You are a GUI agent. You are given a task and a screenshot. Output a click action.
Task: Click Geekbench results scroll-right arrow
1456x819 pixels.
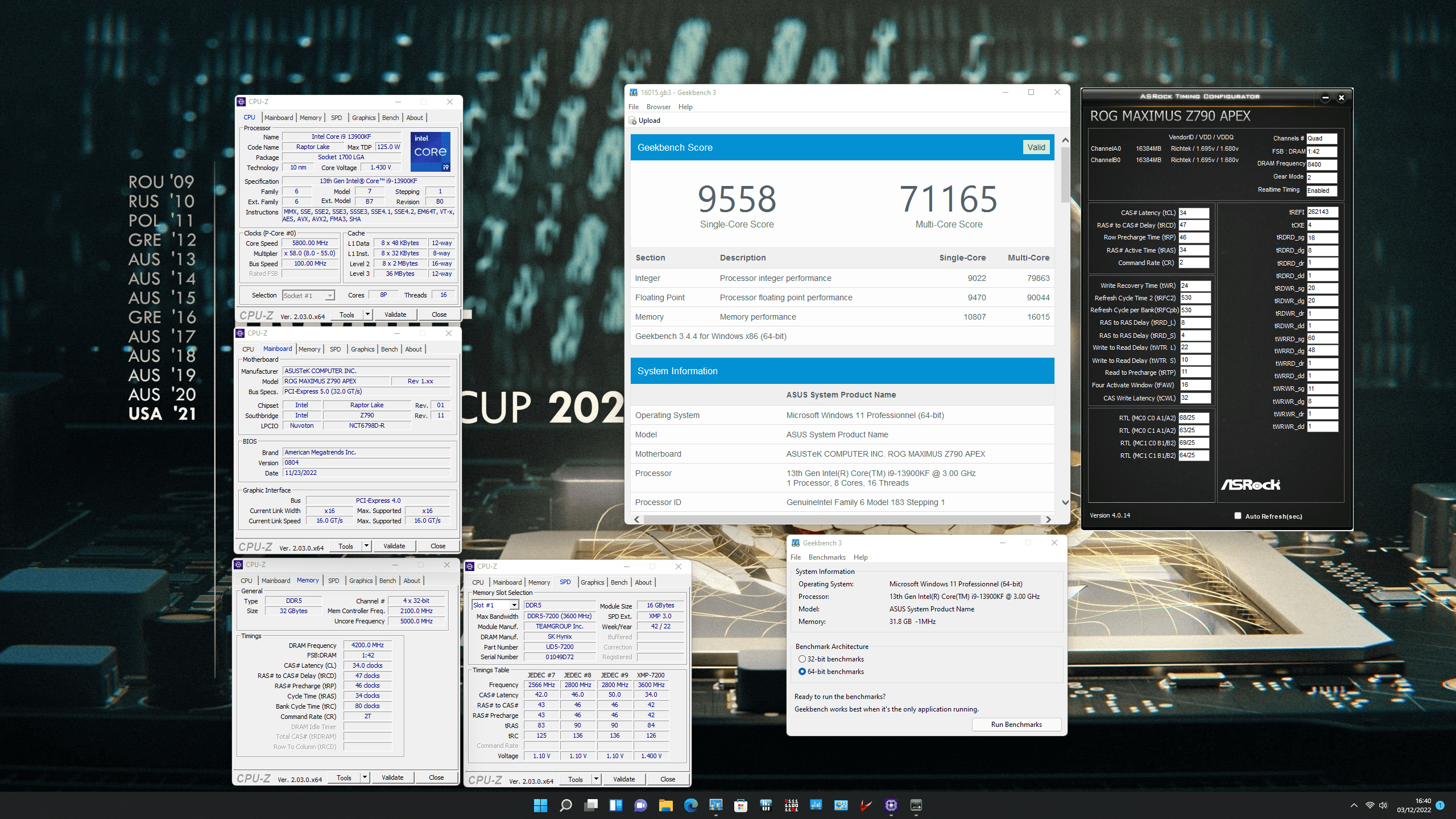1048,519
